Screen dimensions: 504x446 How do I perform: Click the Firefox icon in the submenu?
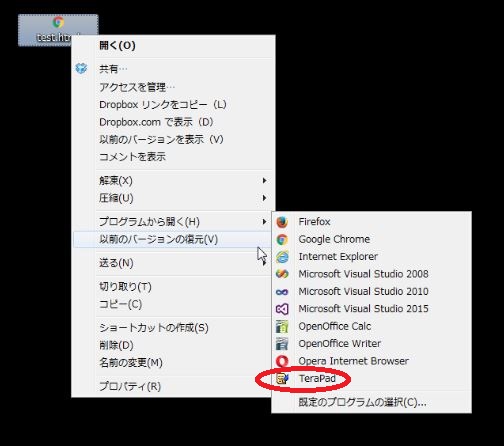point(282,222)
